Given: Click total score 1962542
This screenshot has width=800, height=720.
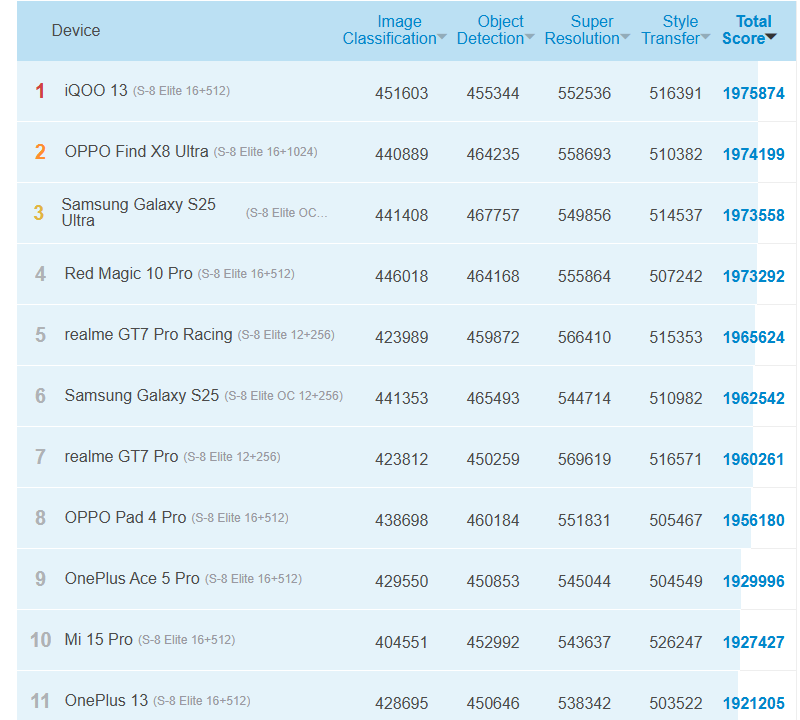Looking at the screenshot, I should pyautogui.click(x=754, y=398).
